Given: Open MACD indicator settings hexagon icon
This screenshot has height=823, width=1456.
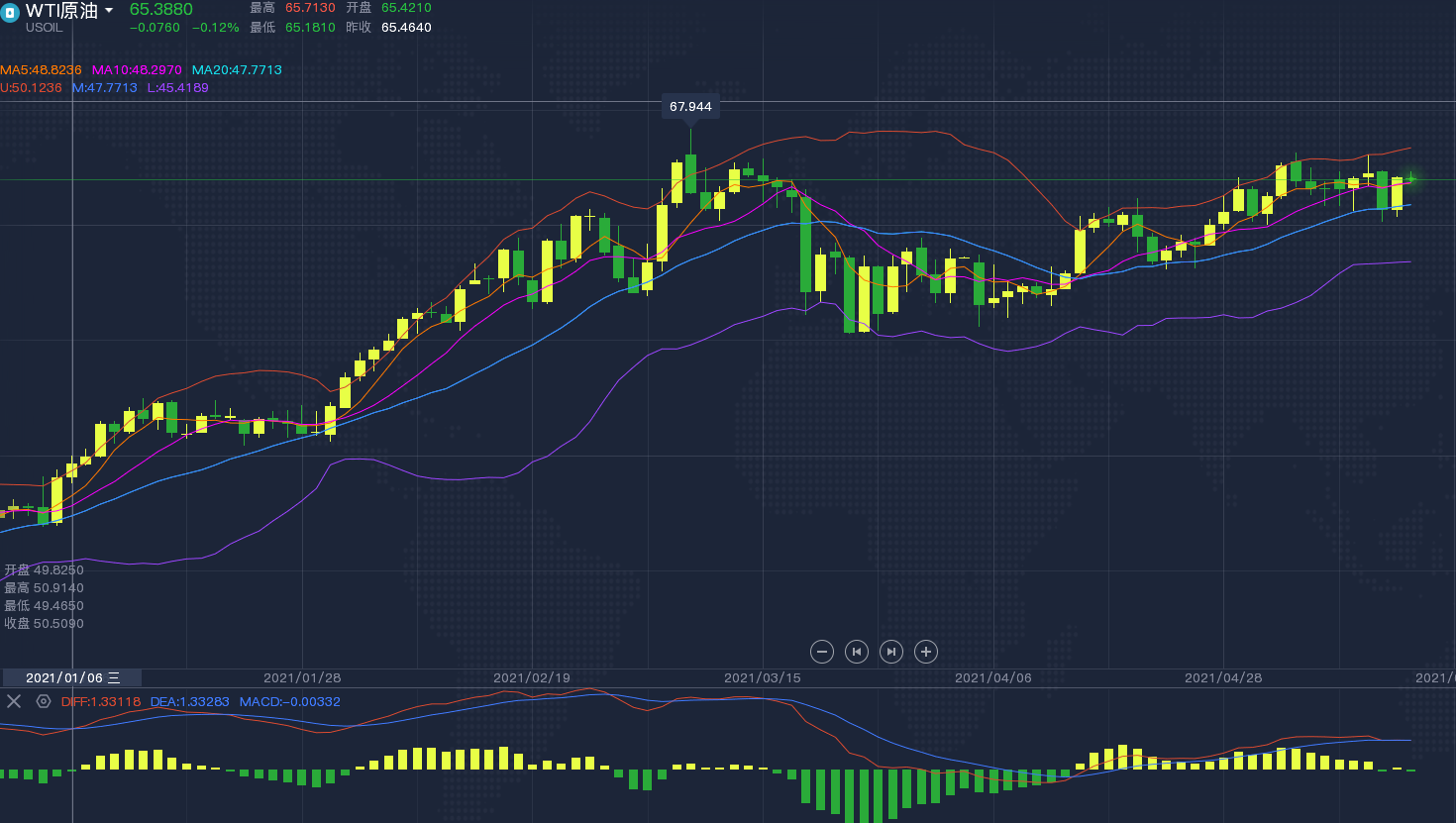Looking at the screenshot, I should click(44, 701).
